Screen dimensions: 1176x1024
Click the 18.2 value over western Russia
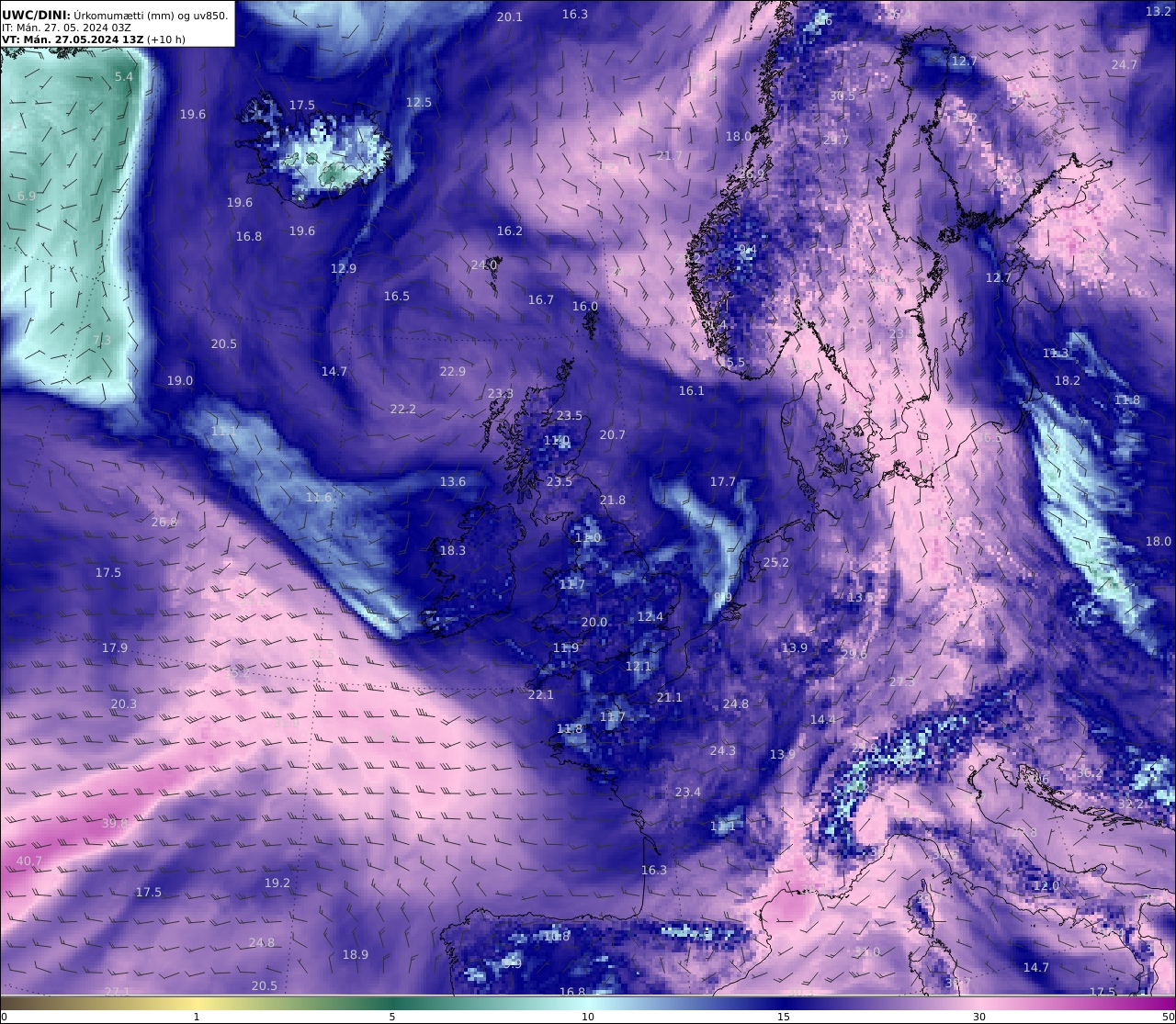(1068, 381)
